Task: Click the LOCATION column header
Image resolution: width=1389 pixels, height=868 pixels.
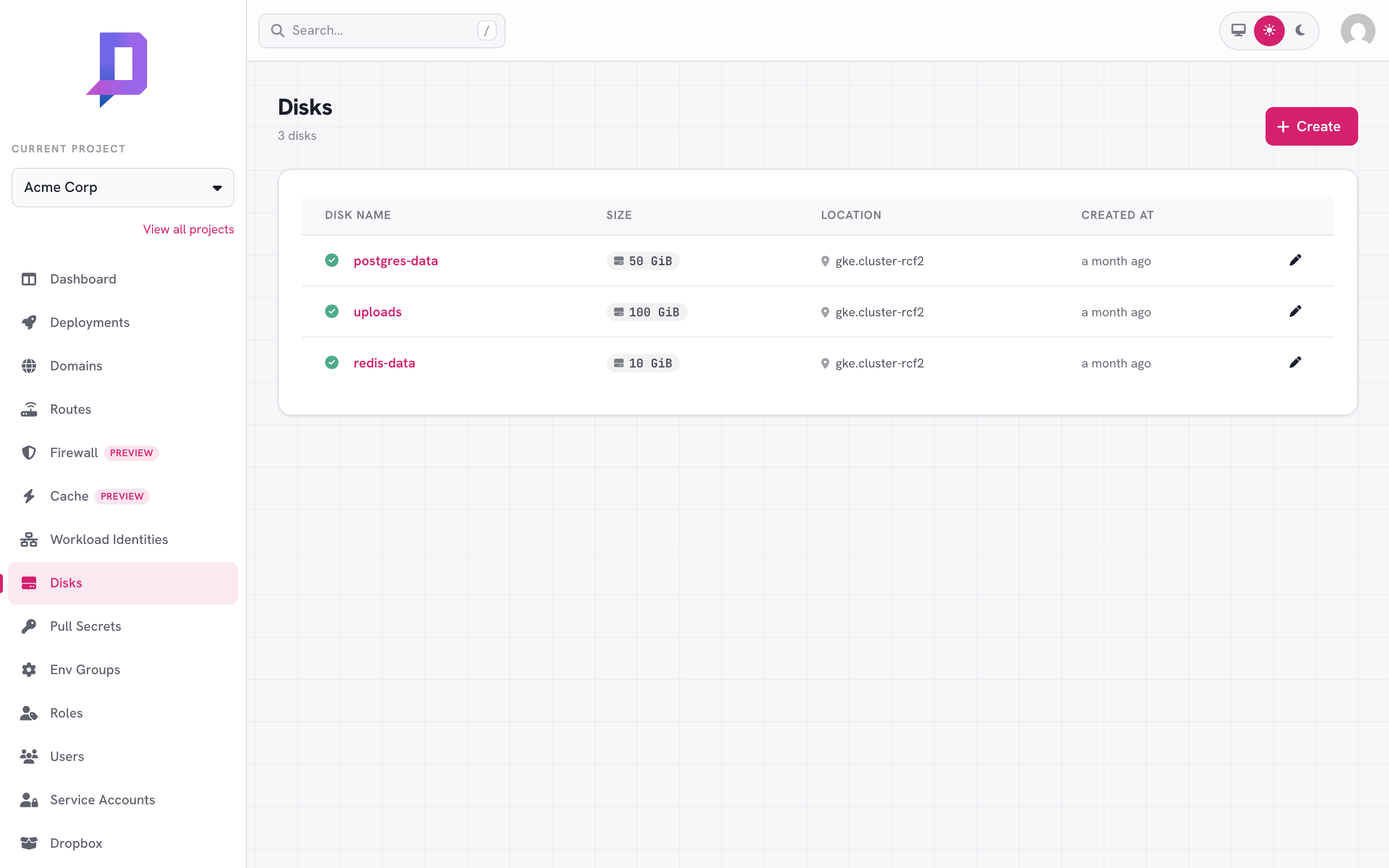Action: click(x=851, y=215)
